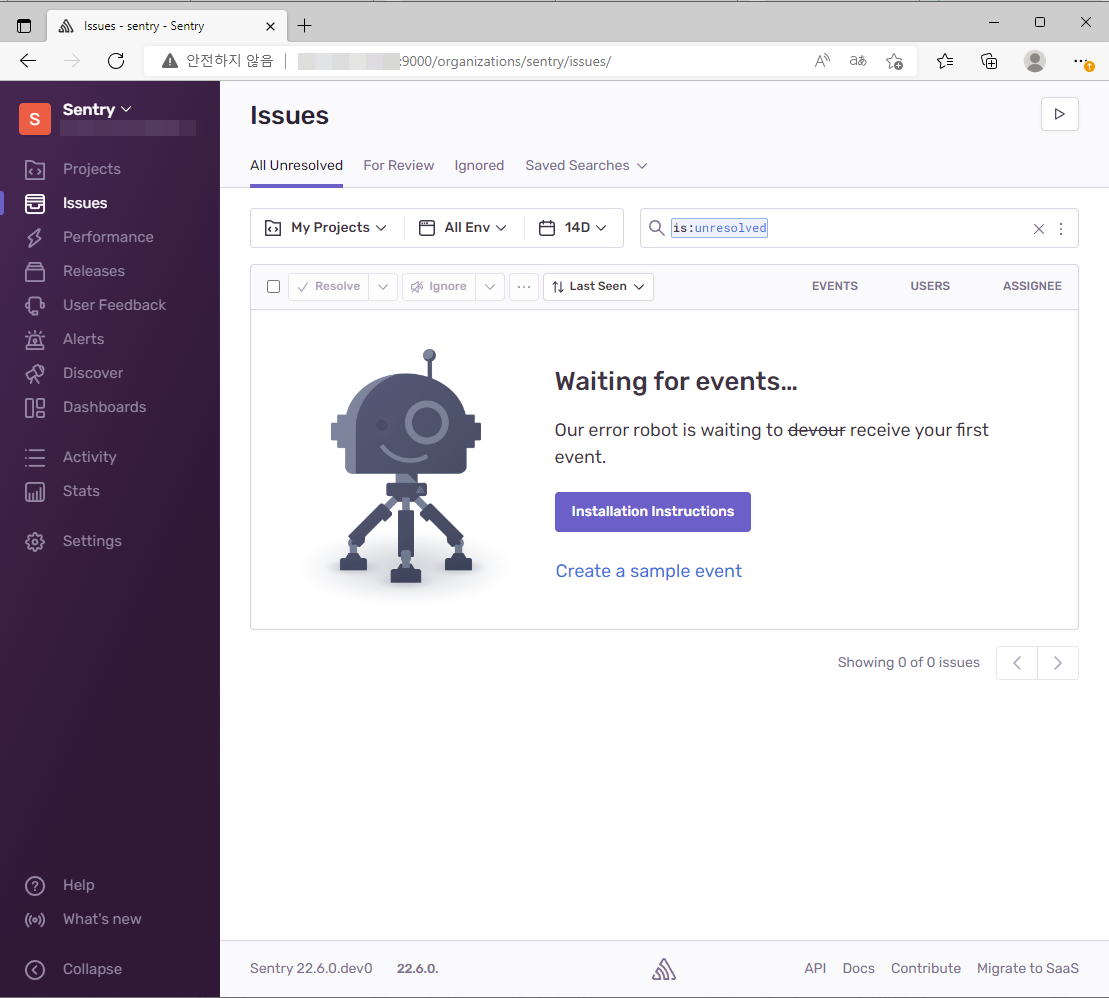Image resolution: width=1109 pixels, height=998 pixels.
Task: Click the Sentry logo in the footer
Action: (x=663, y=968)
